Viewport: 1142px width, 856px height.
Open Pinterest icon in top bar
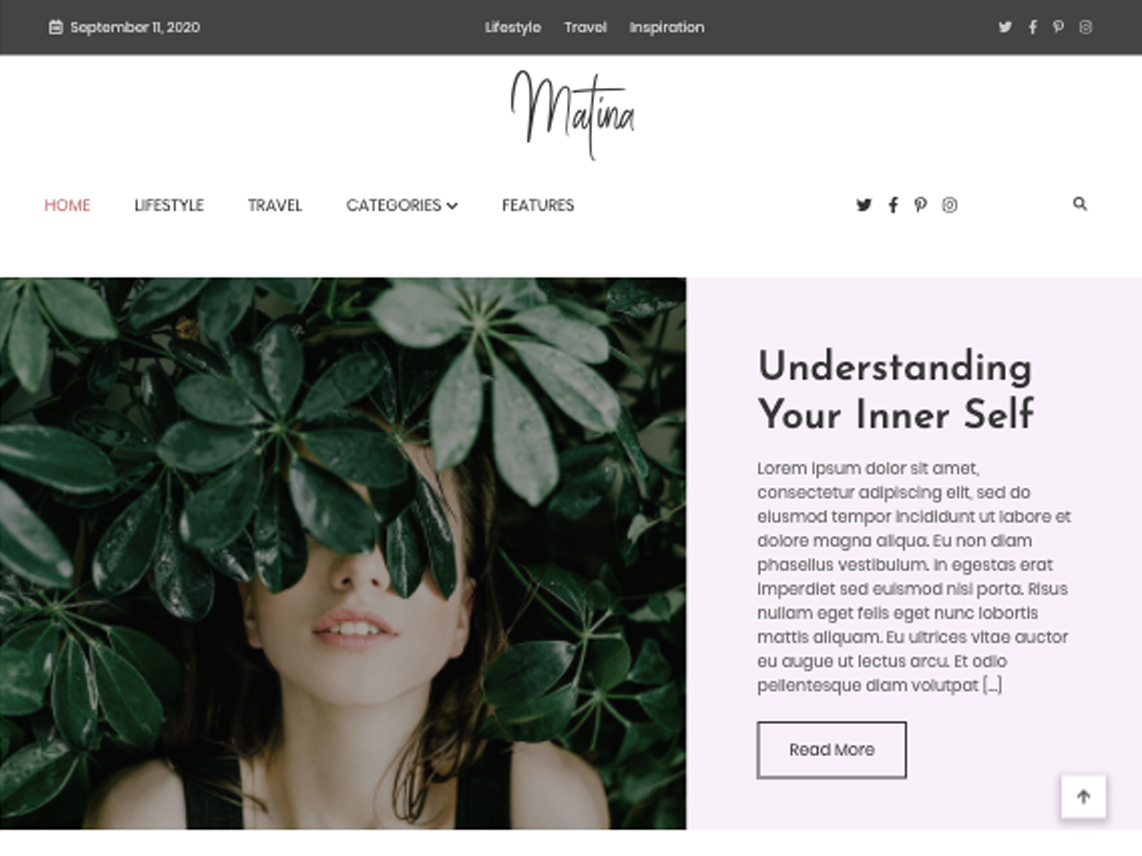click(x=1058, y=27)
